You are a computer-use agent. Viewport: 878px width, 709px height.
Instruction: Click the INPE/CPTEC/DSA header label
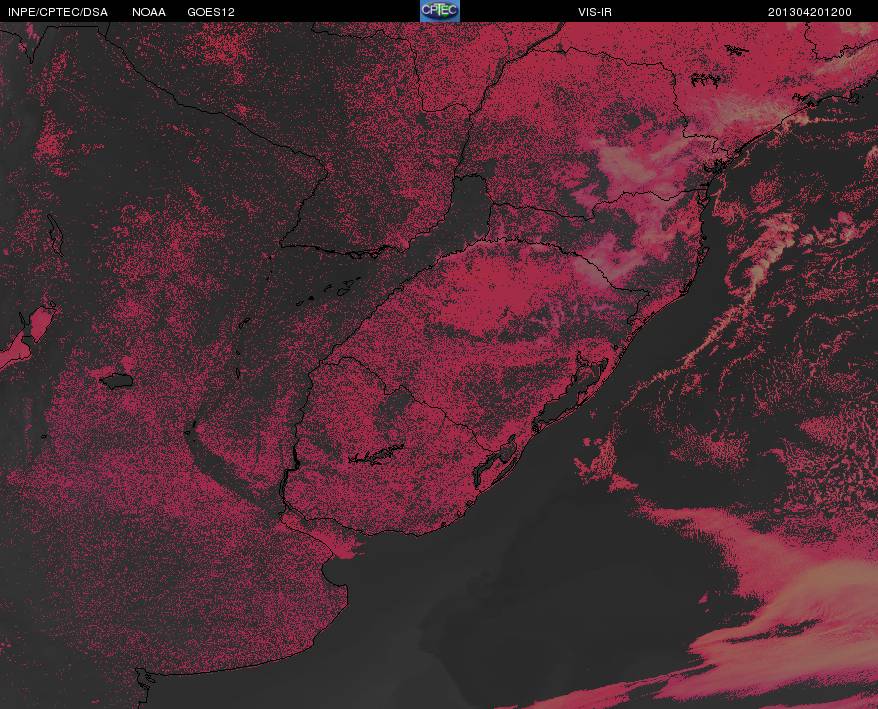pyautogui.click(x=58, y=12)
